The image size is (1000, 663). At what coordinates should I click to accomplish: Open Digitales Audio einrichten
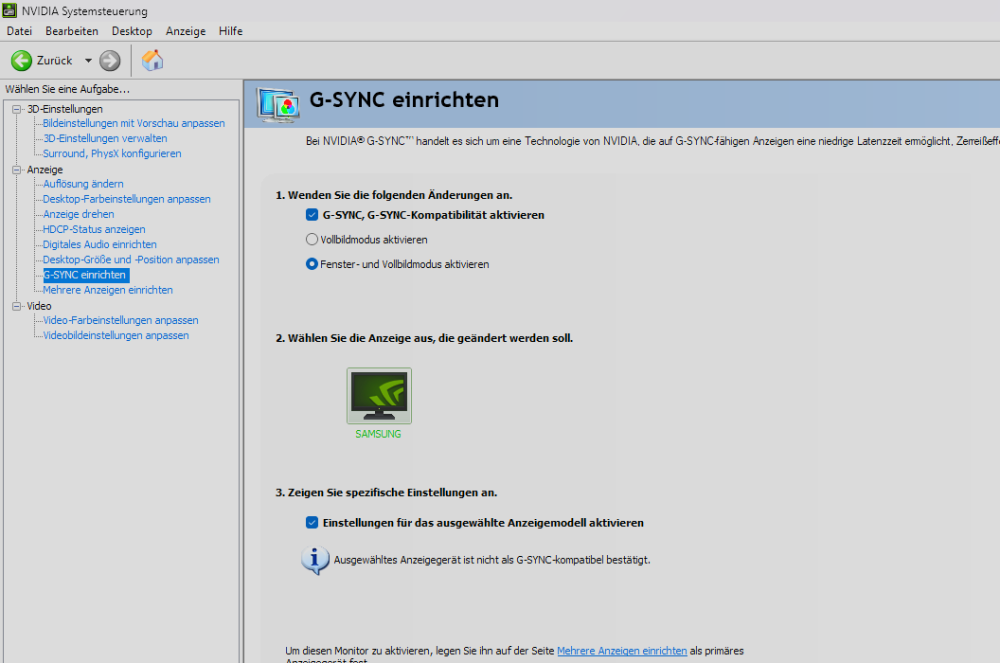[100, 245]
